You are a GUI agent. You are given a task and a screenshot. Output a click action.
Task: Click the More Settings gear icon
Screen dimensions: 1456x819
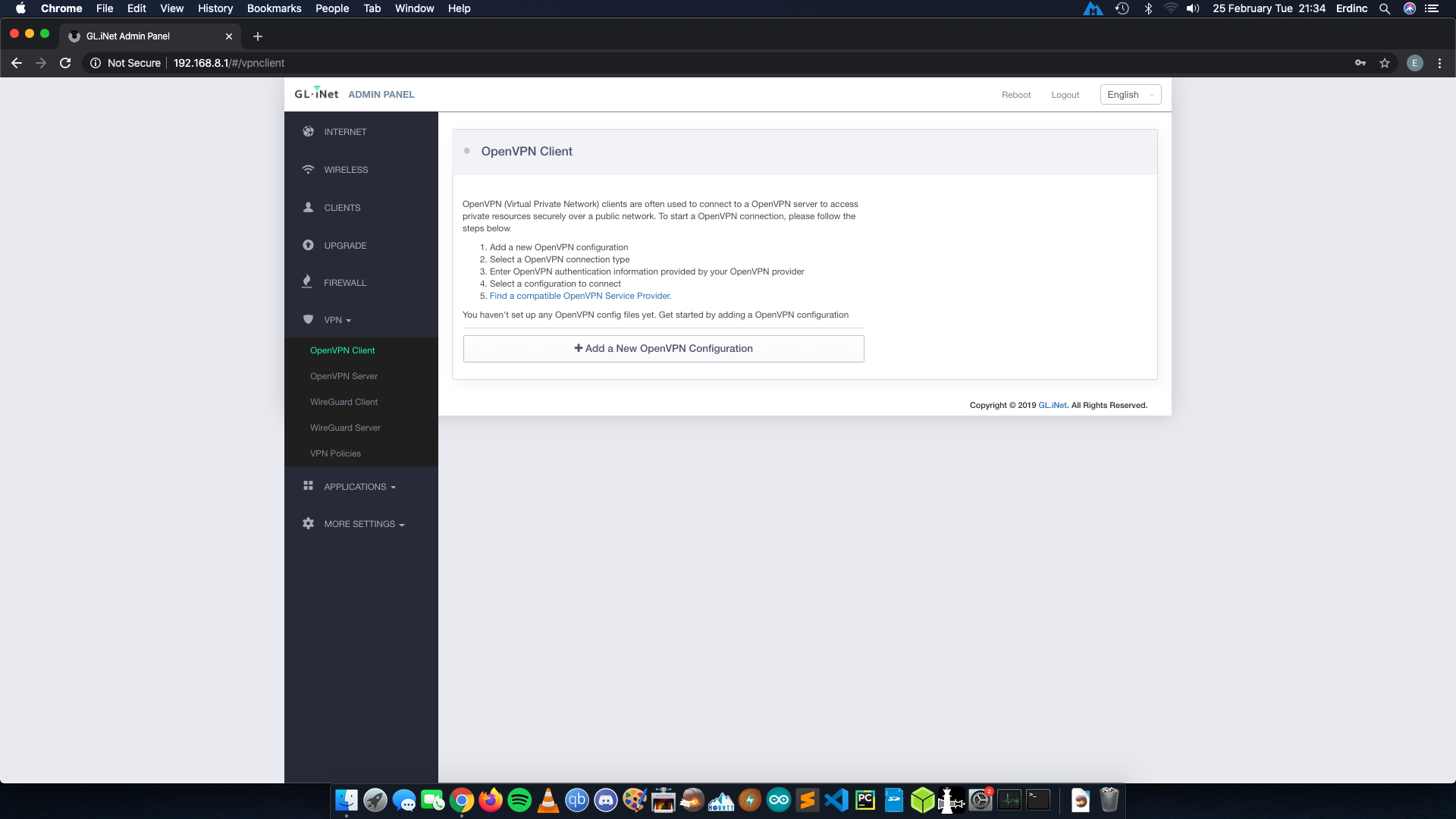pyautogui.click(x=308, y=523)
